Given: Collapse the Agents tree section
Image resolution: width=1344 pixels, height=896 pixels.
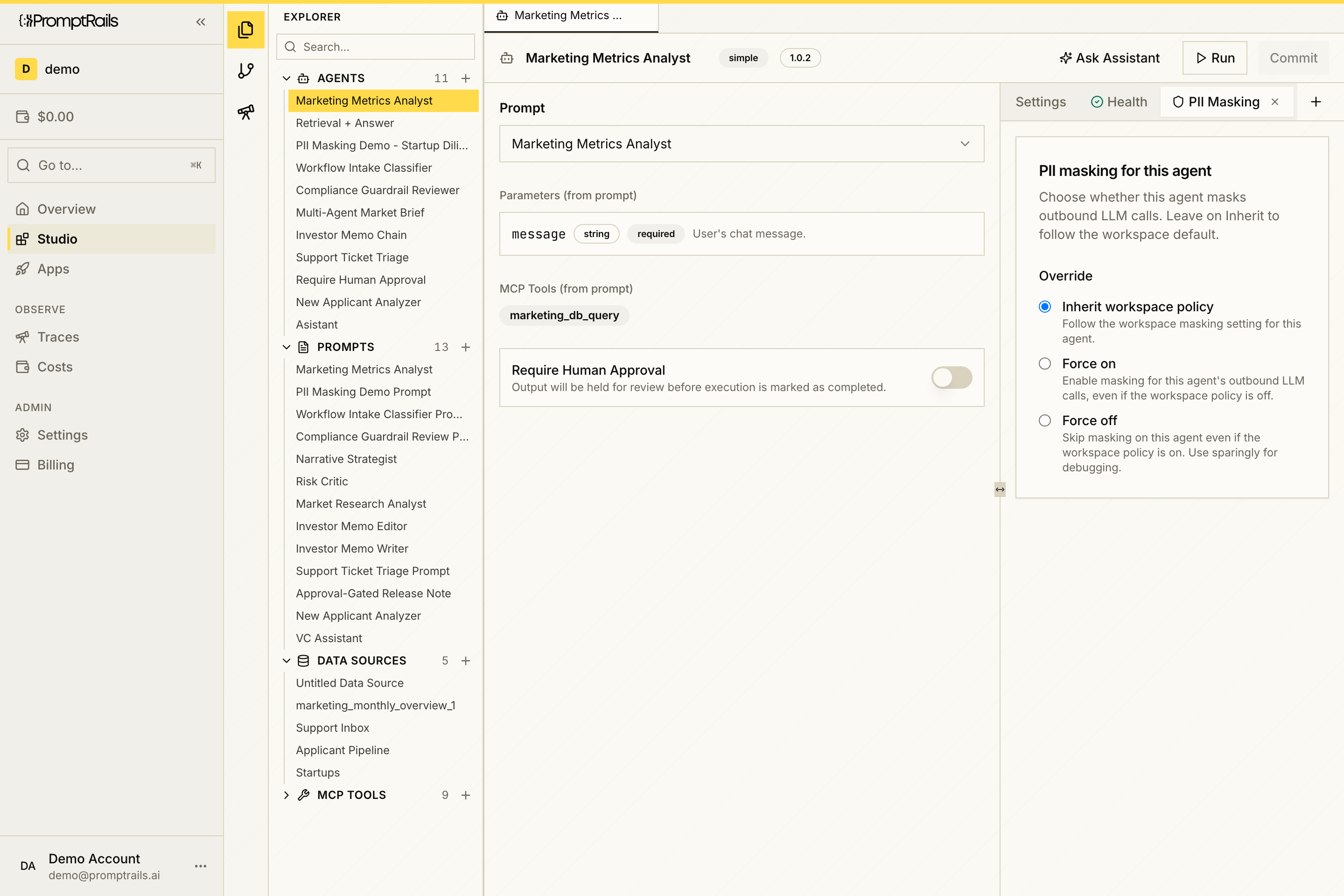Looking at the screenshot, I should (x=286, y=78).
